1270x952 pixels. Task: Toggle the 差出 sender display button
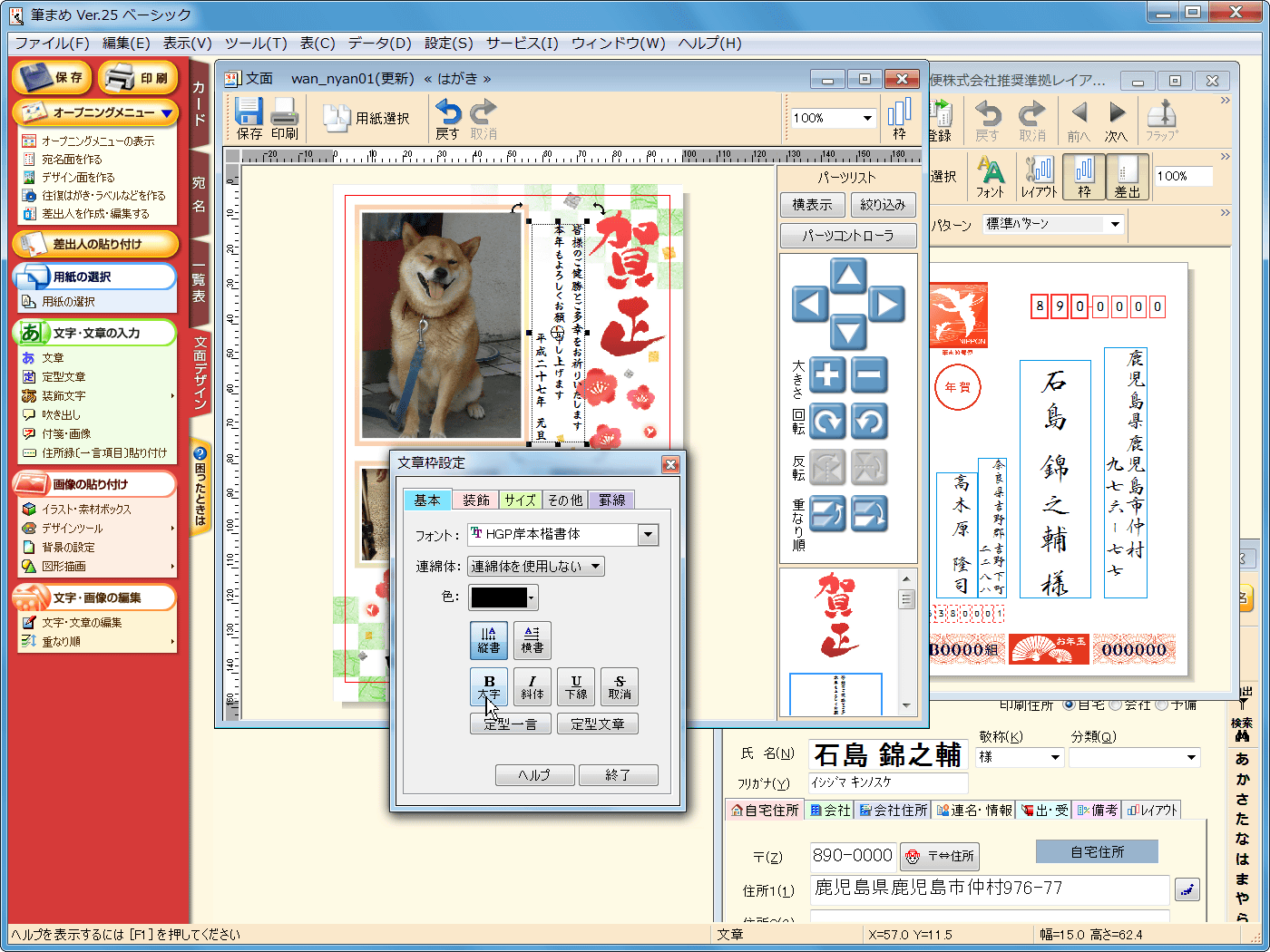pyautogui.click(x=1128, y=177)
